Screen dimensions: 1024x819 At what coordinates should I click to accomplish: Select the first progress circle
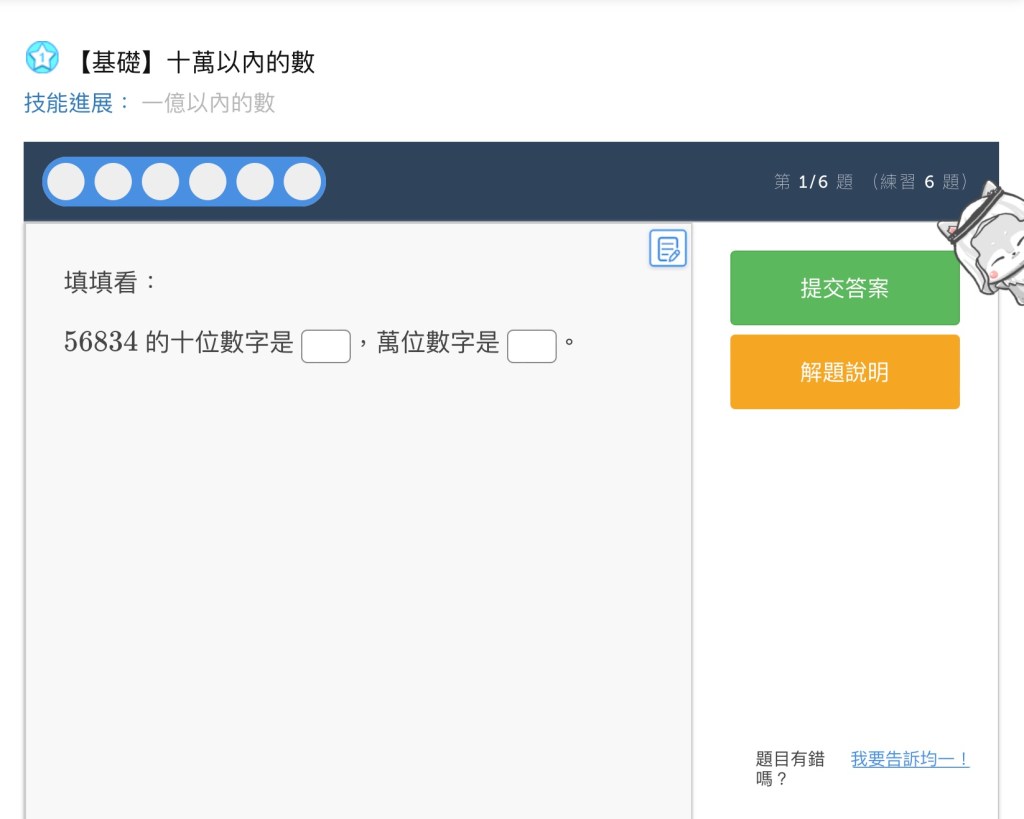(x=66, y=182)
